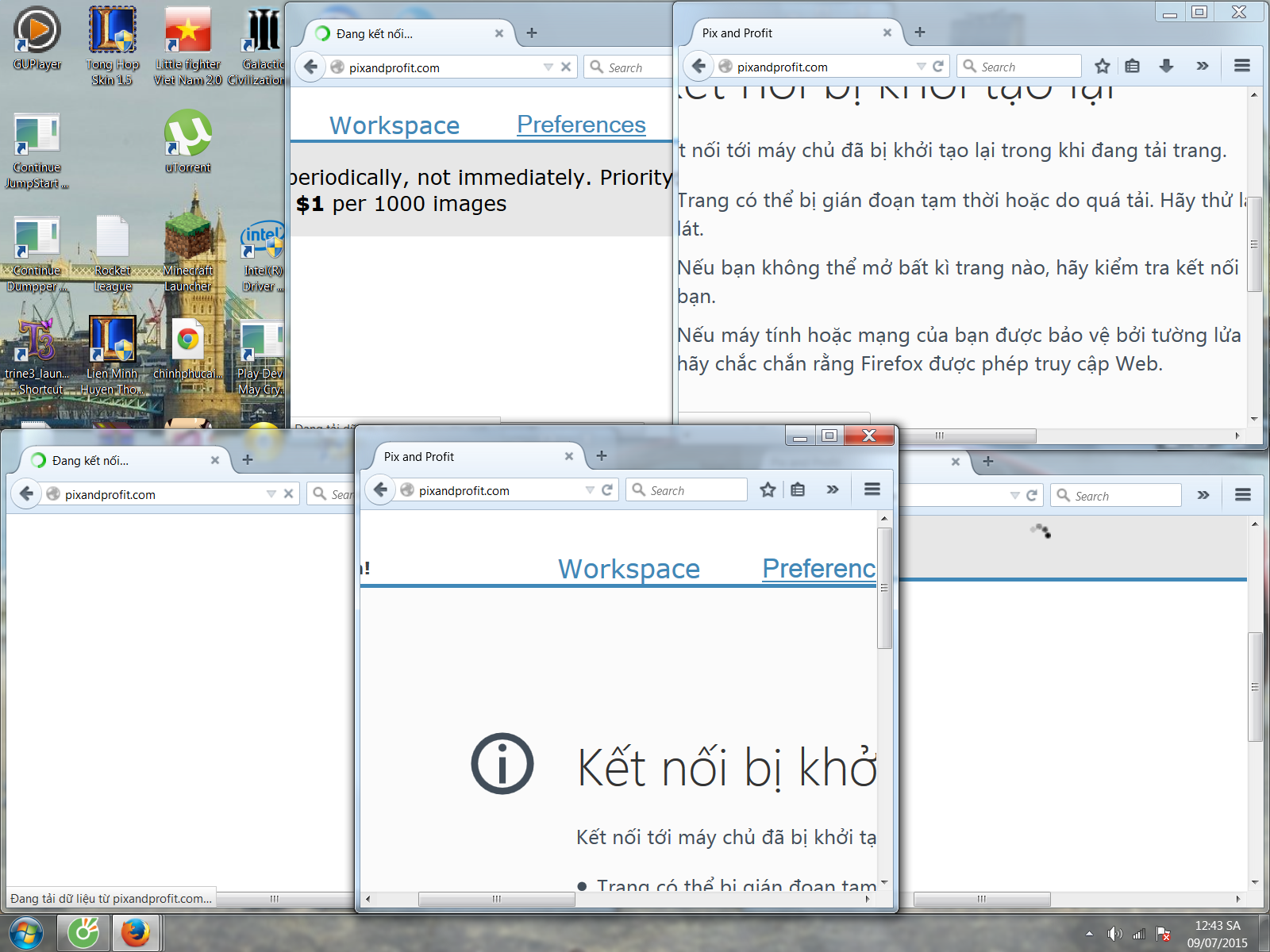Viewport: 1270px width, 952px height.
Task: Open the Preferences link in the front window
Action: (819, 568)
